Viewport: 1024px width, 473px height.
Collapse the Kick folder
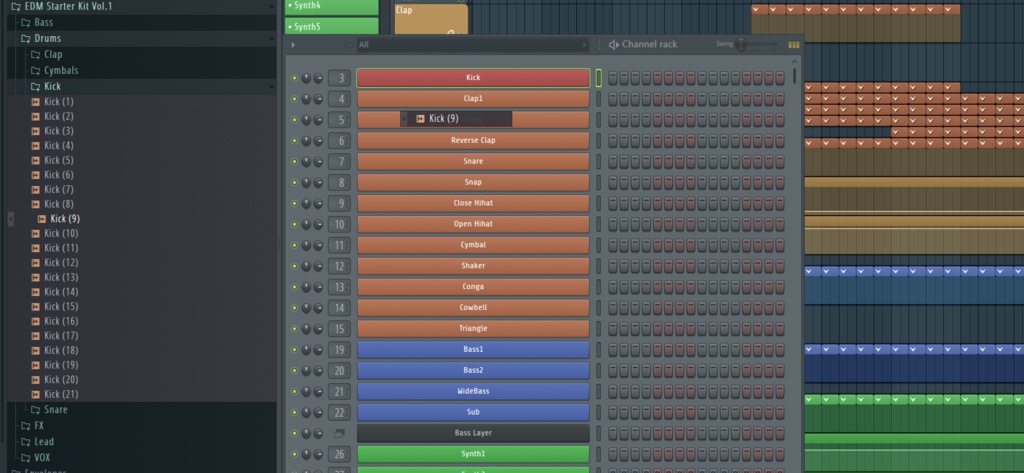(x=52, y=86)
